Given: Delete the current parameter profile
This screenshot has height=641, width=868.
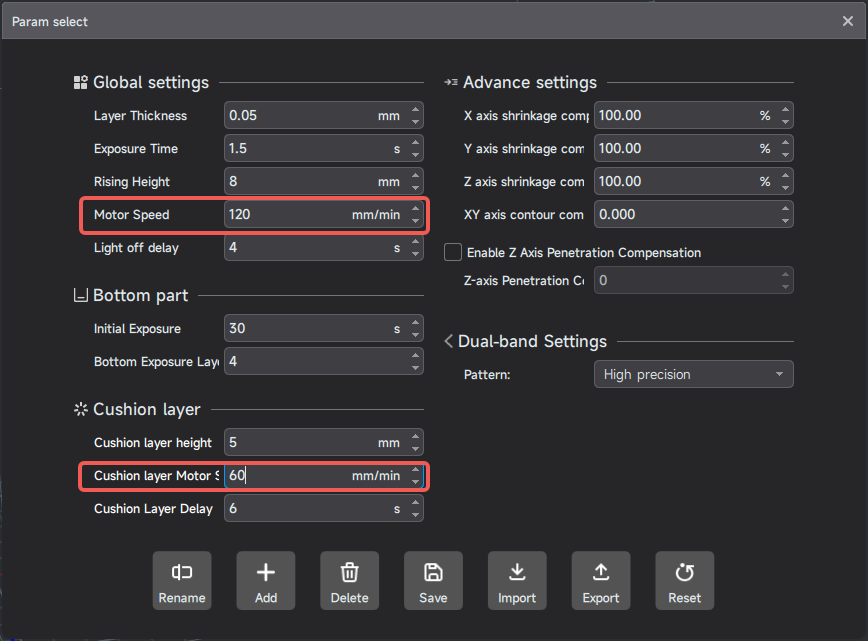Looking at the screenshot, I should pyautogui.click(x=349, y=580).
